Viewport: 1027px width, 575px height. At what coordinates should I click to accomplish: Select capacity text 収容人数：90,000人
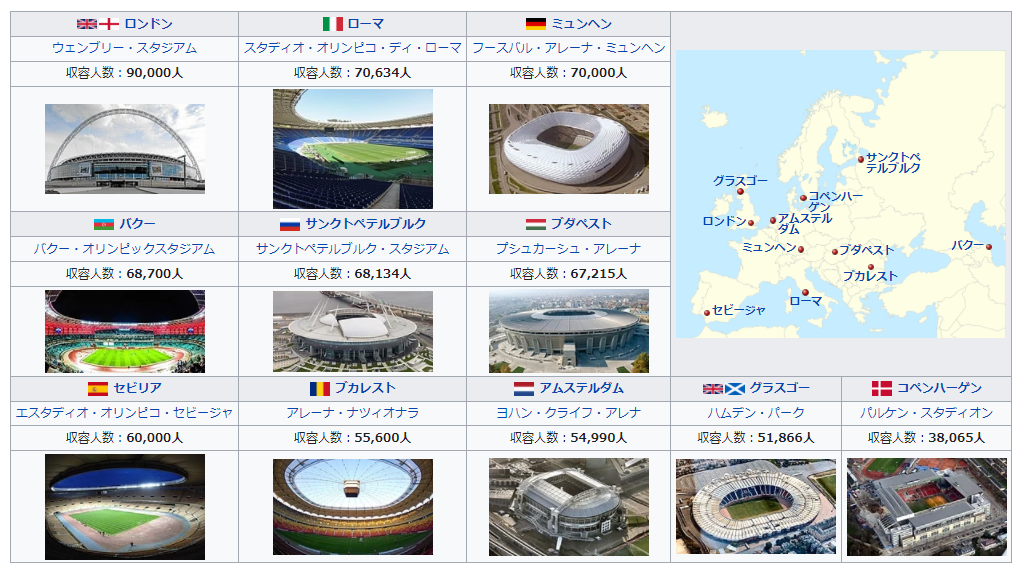(x=124, y=73)
